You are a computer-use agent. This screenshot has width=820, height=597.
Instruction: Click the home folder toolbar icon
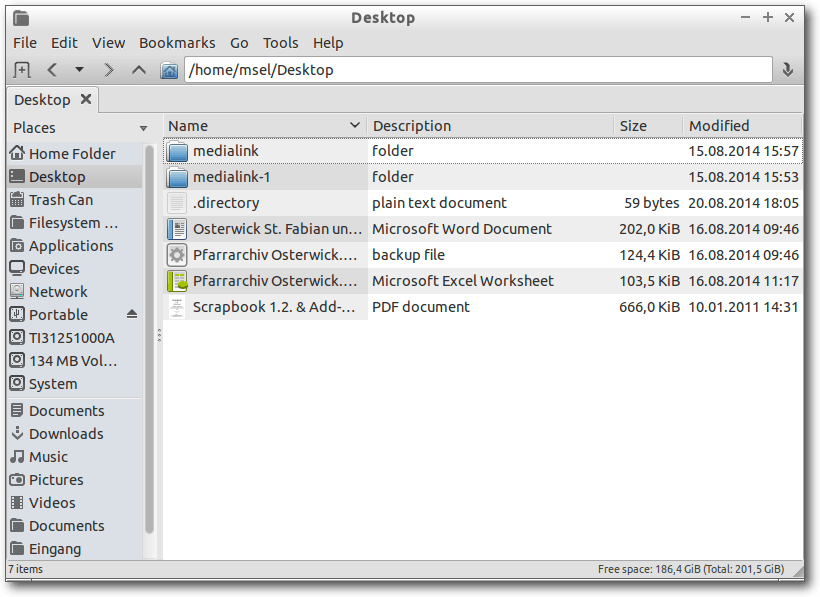[169, 70]
